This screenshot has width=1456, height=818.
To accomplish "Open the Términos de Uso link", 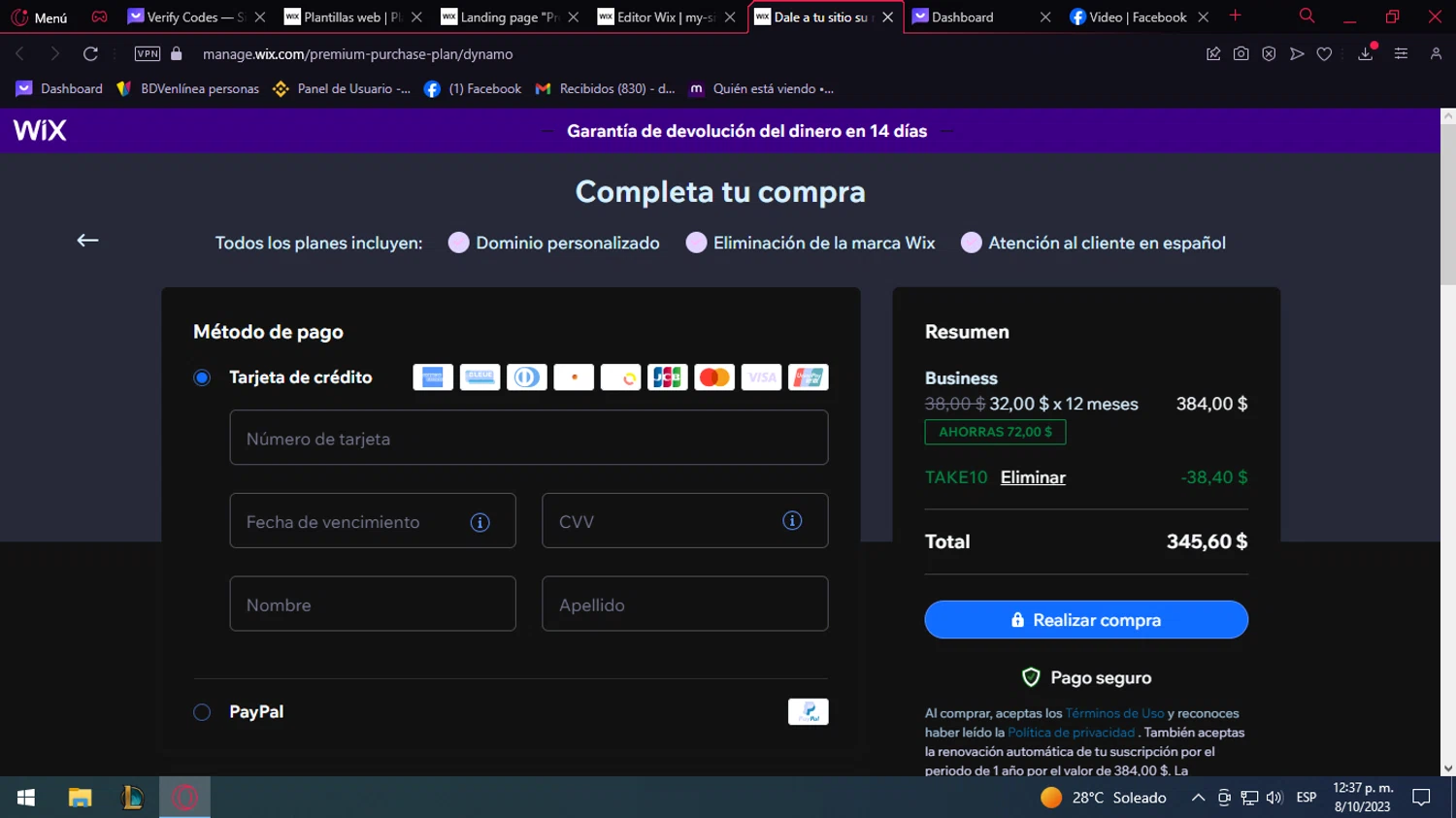I will point(1114,713).
